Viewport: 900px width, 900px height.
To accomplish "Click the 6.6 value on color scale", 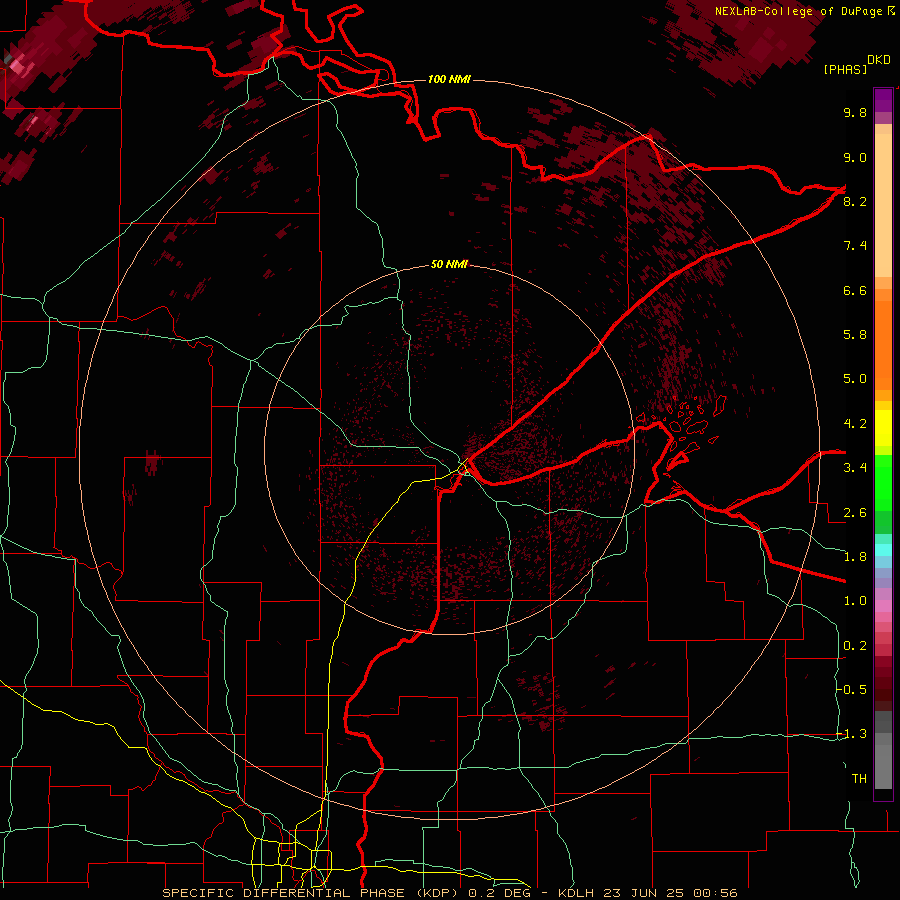I will pos(855,290).
